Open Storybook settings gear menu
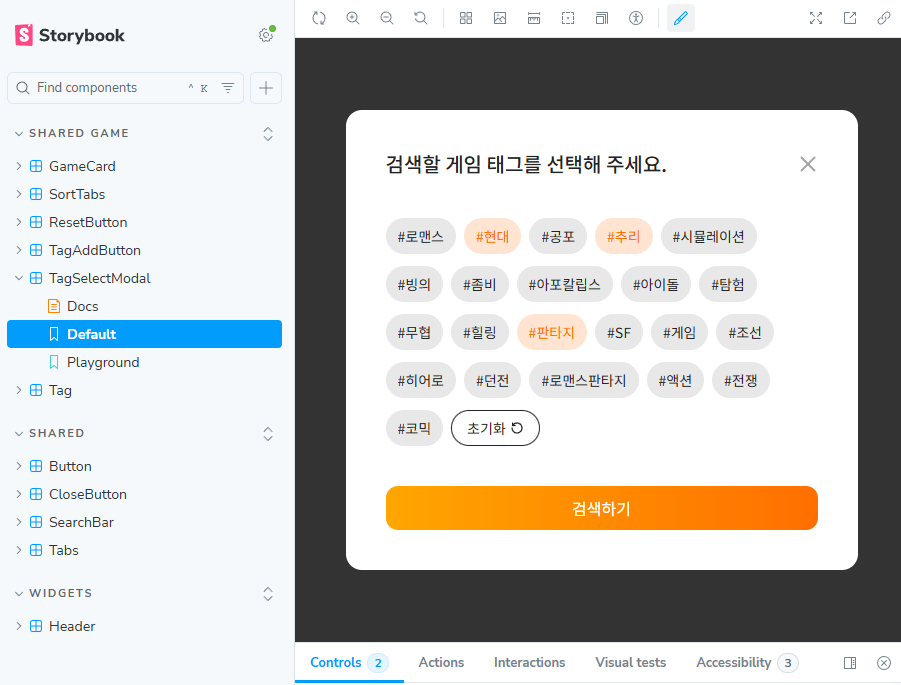Image resolution: width=901 pixels, height=685 pixels. (x=265, y=35)
